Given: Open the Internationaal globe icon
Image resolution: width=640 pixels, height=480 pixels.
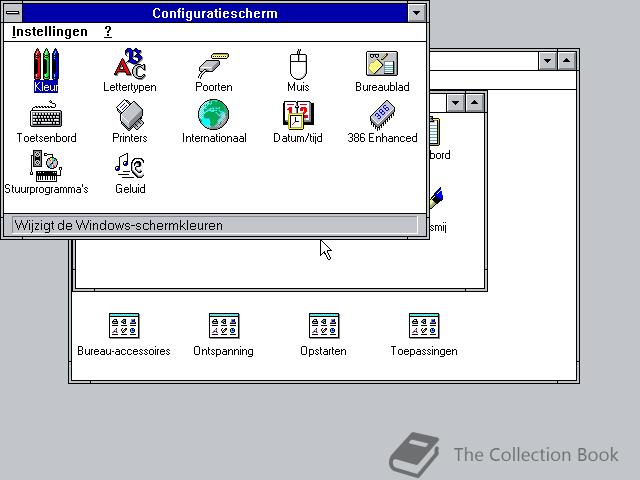Looking at the screenshot, I should point(214,122).
